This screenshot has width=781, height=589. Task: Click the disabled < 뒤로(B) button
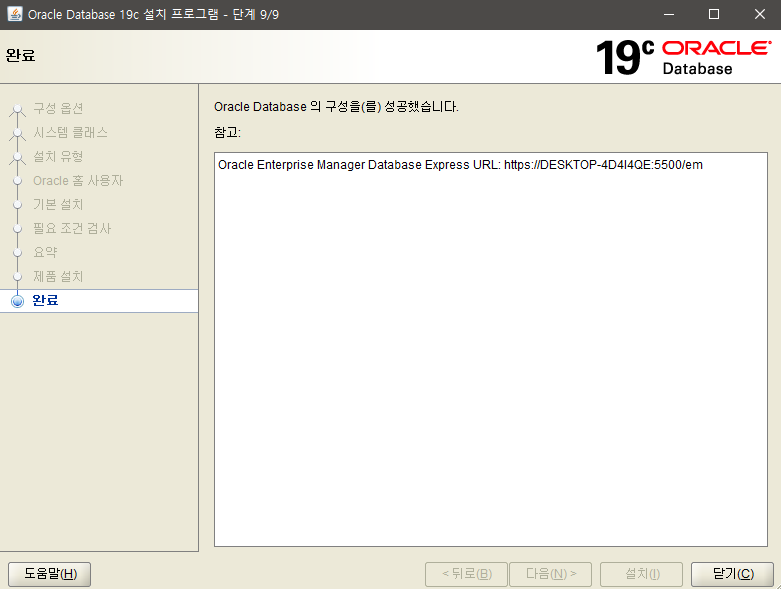coord(466,574)
